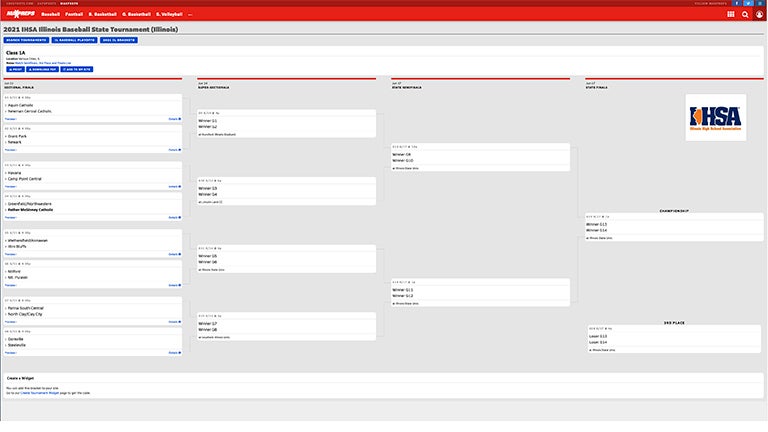Click the IL Baseball Playoffs button

coord(74,40)
